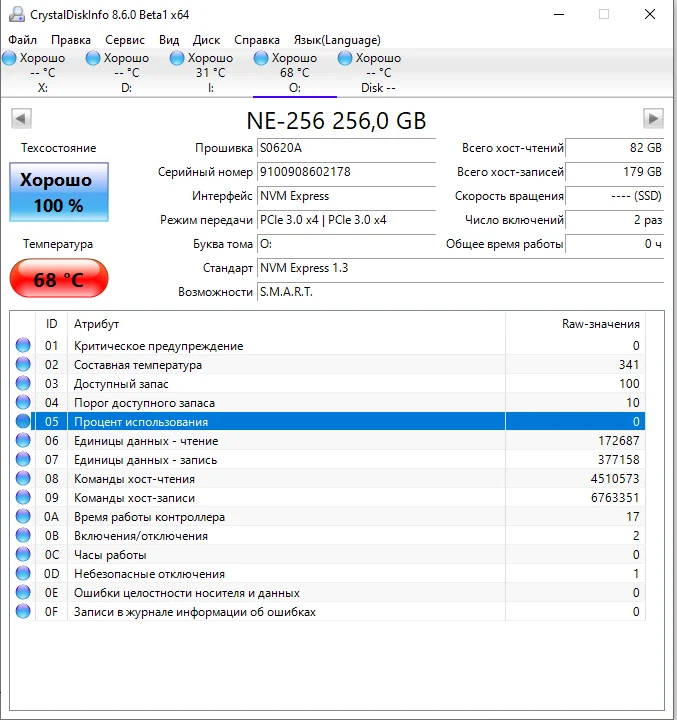Click status icon of row 01 Критическое предупреждение
677x720 pixels.
point(23,345)
